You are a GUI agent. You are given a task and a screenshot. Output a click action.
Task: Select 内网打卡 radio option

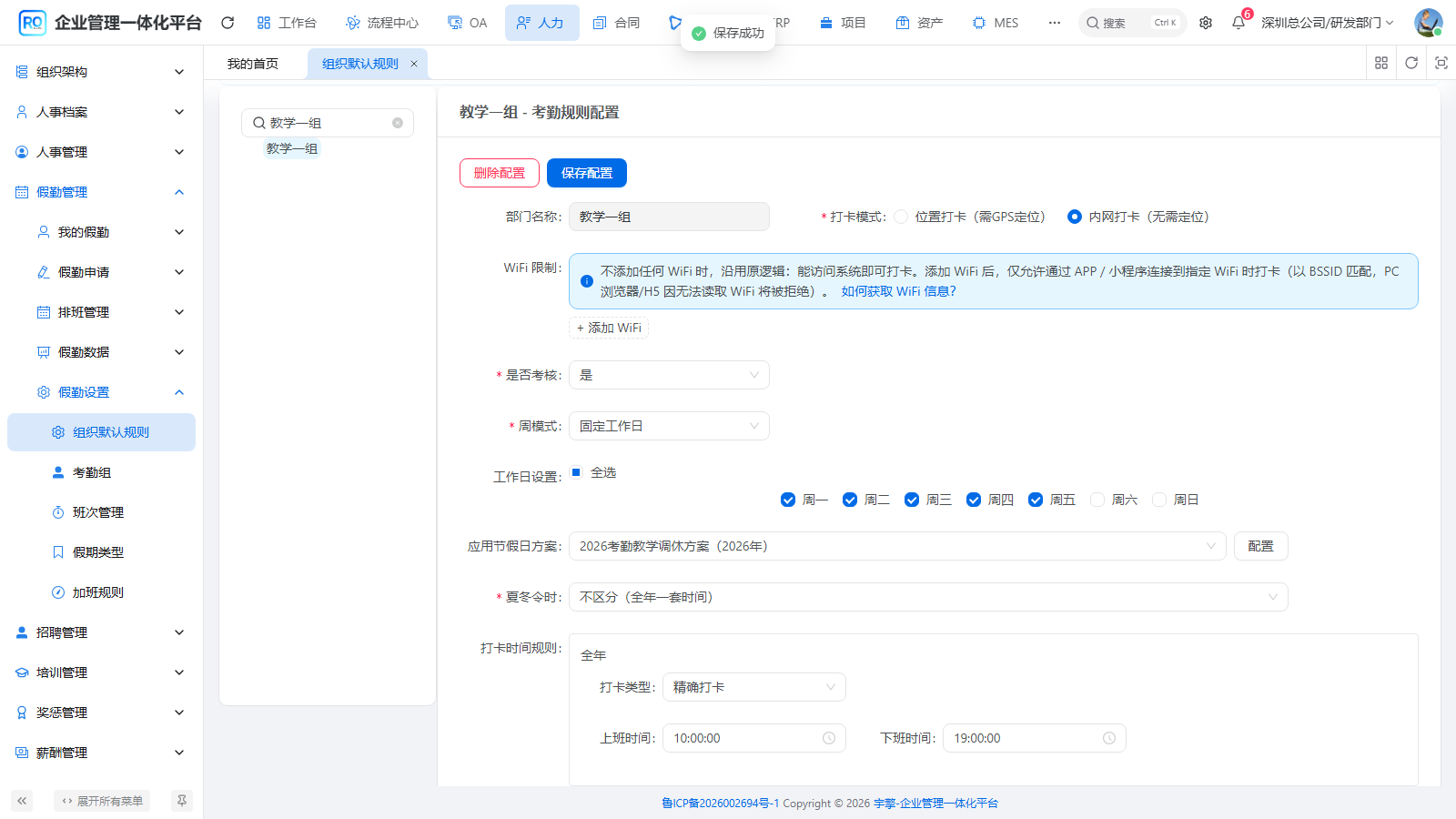1075,217
